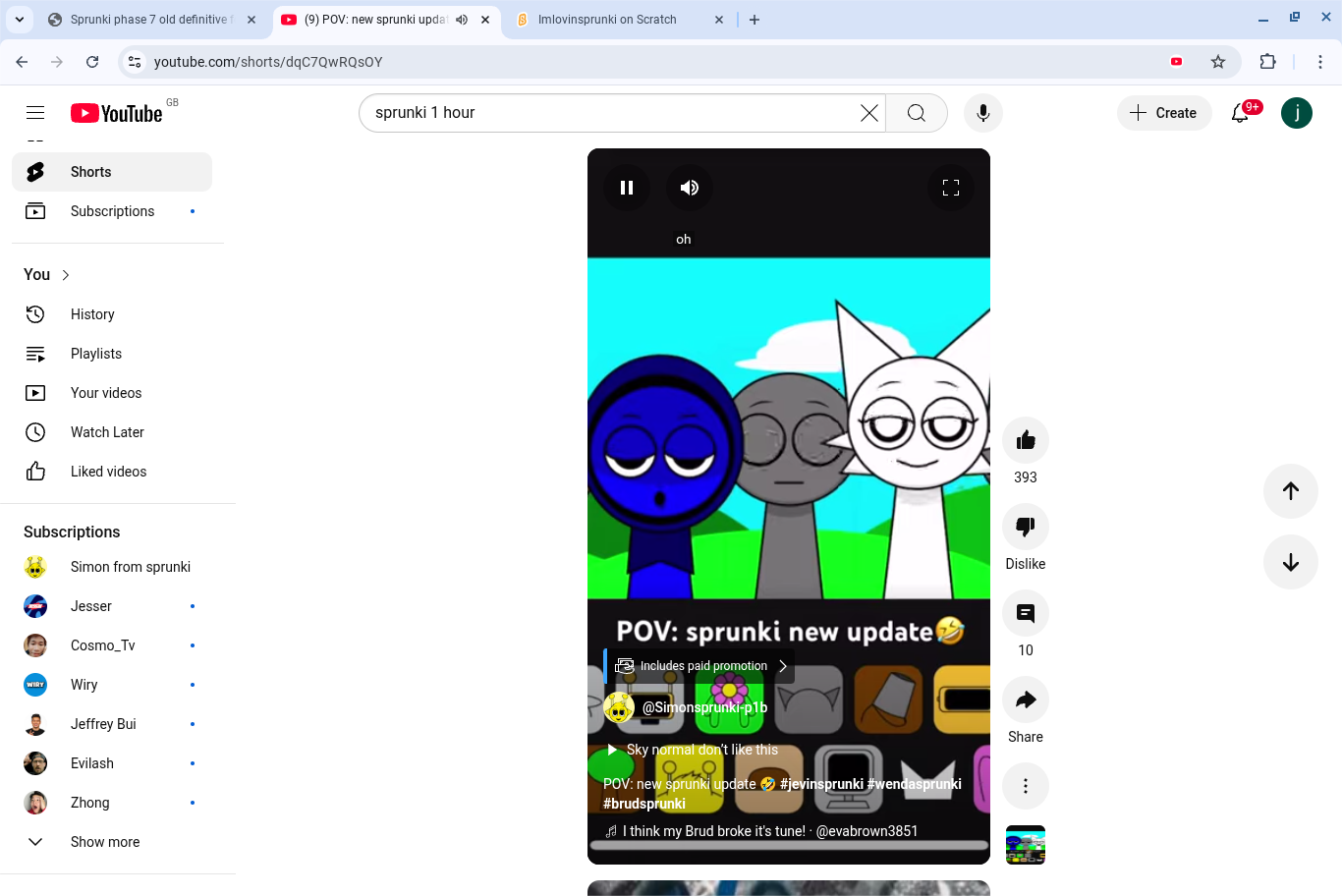Open browser extensions puzzle icon
This screenshot has width=1342, height=896.
1268,62
